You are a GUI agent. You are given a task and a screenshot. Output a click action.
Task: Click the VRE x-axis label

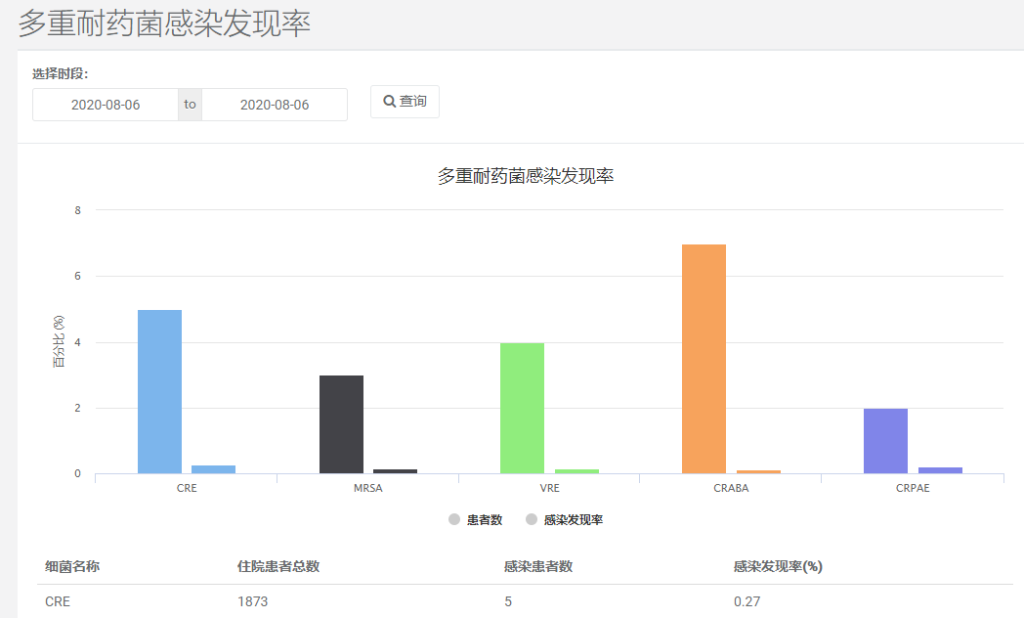pyautogui.click(x=550, y=488)
